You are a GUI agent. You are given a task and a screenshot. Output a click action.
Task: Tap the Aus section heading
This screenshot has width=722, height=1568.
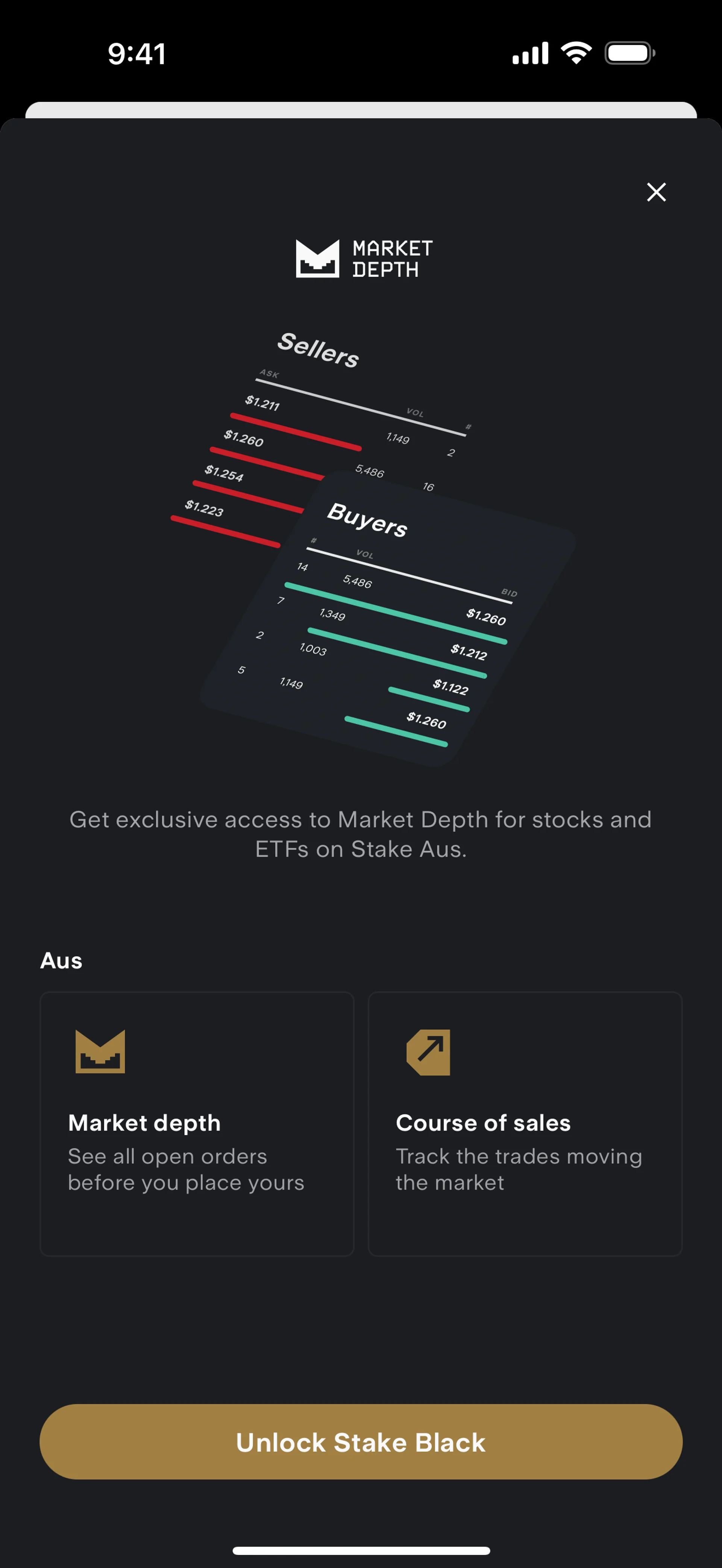coord(61,961)
